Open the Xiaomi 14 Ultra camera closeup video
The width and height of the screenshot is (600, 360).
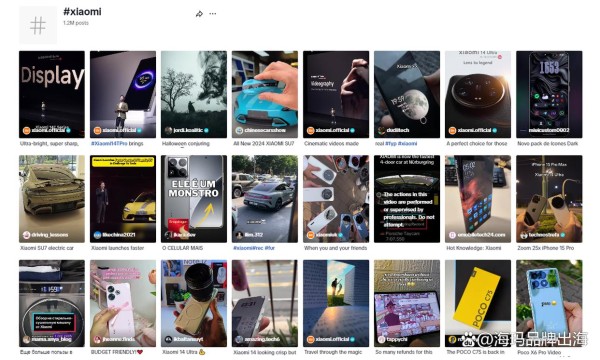(478, 94)
